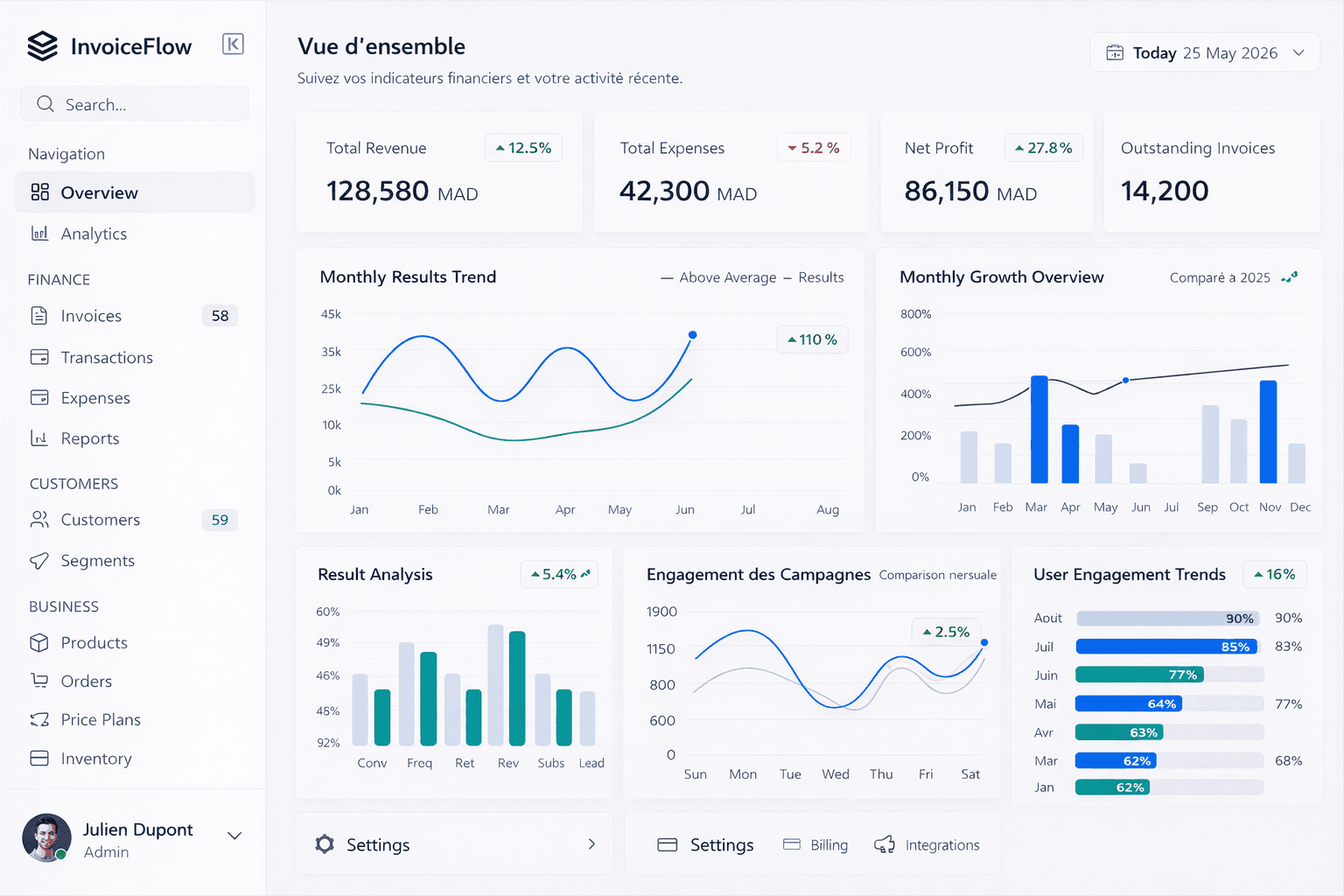Click the Result Analysis 5.4% badge
The height and width of the screenshot is (896, 1344).
click(559, 574)
